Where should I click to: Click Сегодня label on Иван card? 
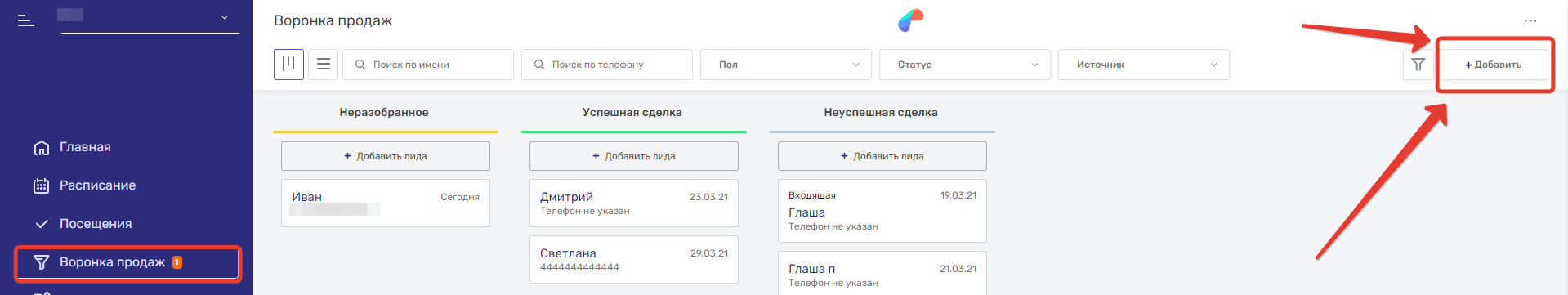click(x=460, y=197)
